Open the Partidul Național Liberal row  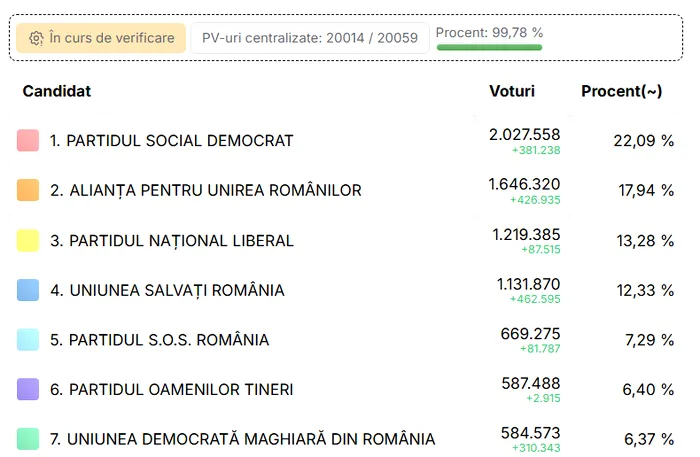coord(346,241)
